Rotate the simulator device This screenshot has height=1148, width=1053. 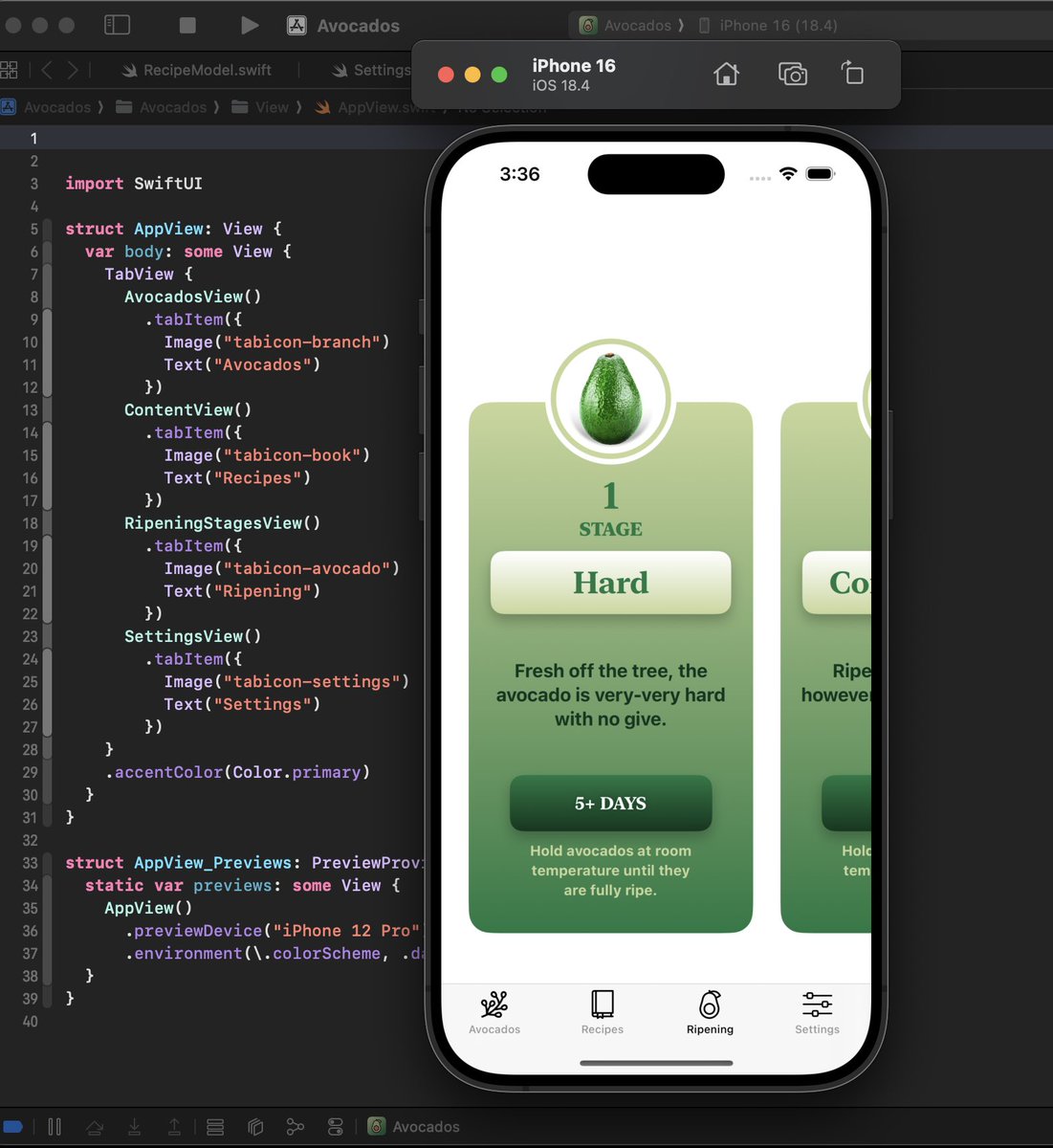852,73
